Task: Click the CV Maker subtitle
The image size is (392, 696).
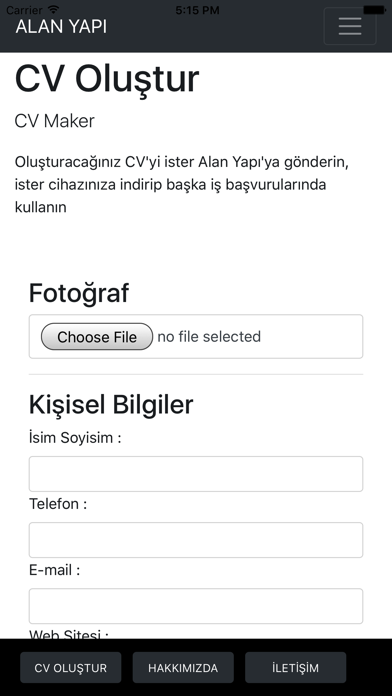Action: point(55,121)
